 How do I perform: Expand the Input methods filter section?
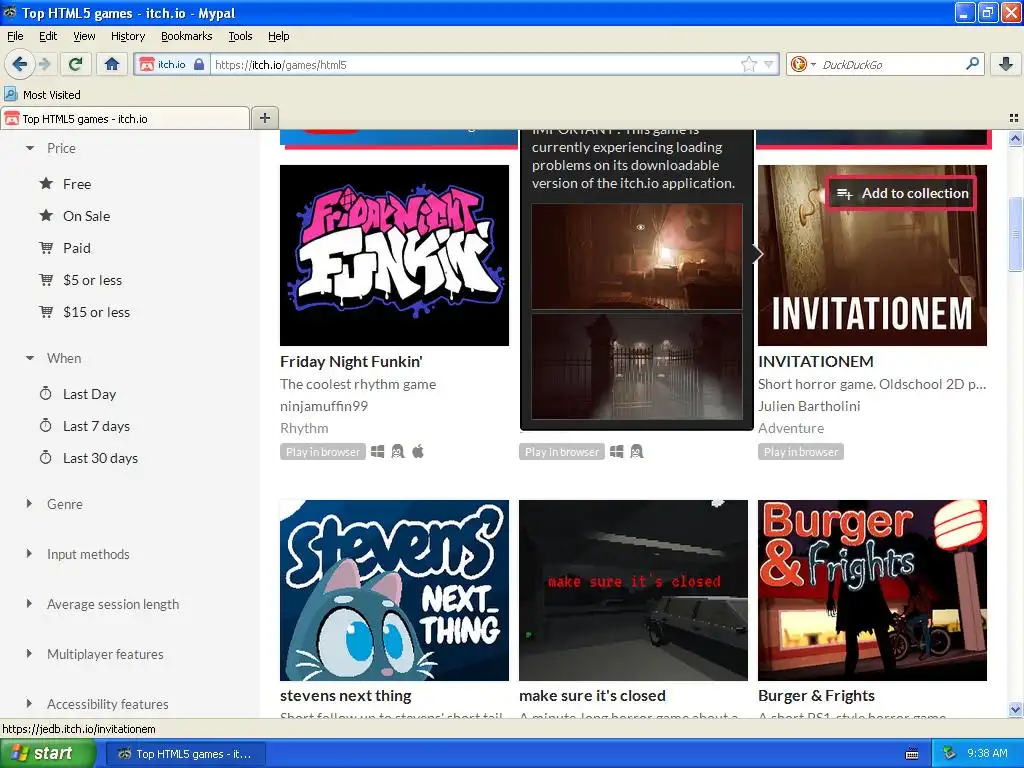point(78,554)
